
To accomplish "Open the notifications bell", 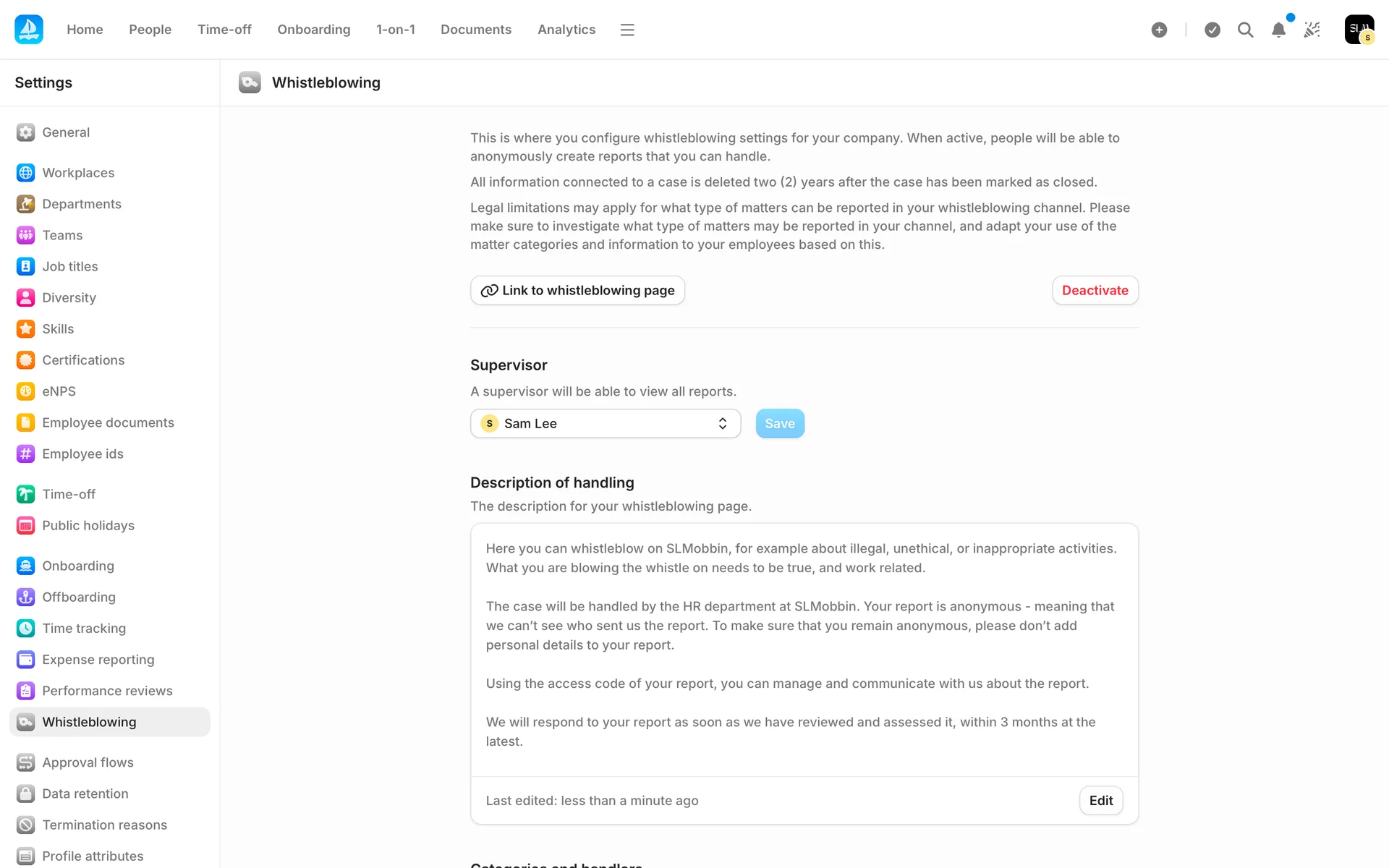I will (1278, 30).
